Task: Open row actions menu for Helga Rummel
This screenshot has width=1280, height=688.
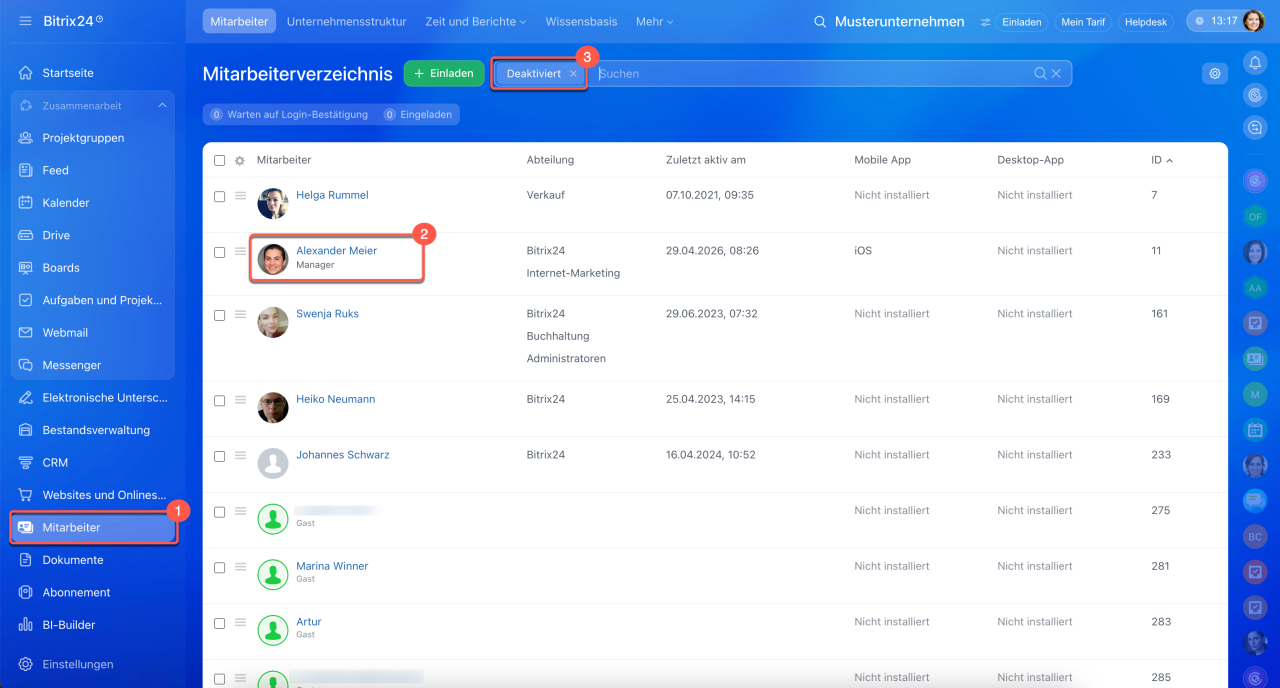Action: pos(240,196)
